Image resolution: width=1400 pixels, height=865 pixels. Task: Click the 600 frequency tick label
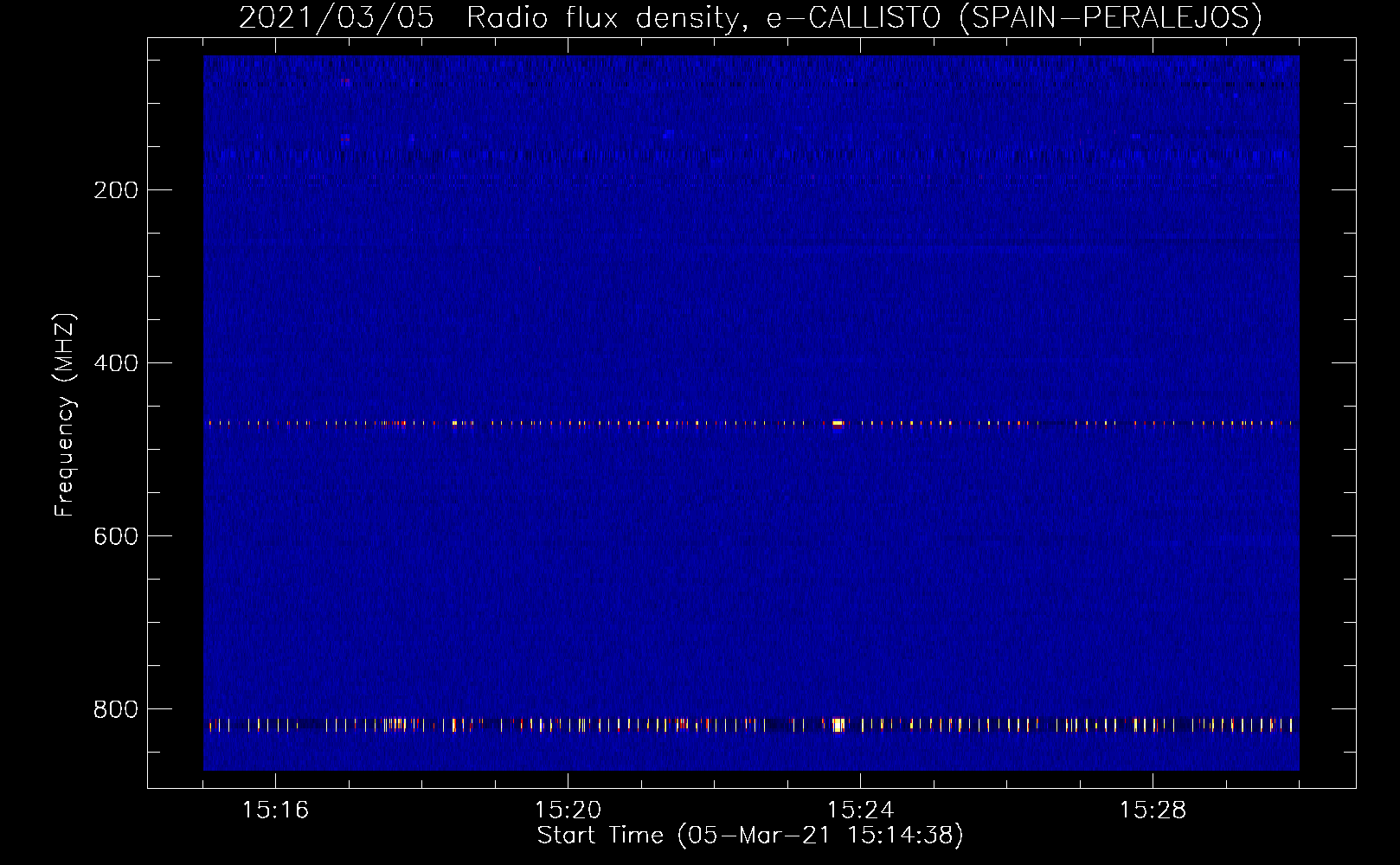(x=116, y=536)
